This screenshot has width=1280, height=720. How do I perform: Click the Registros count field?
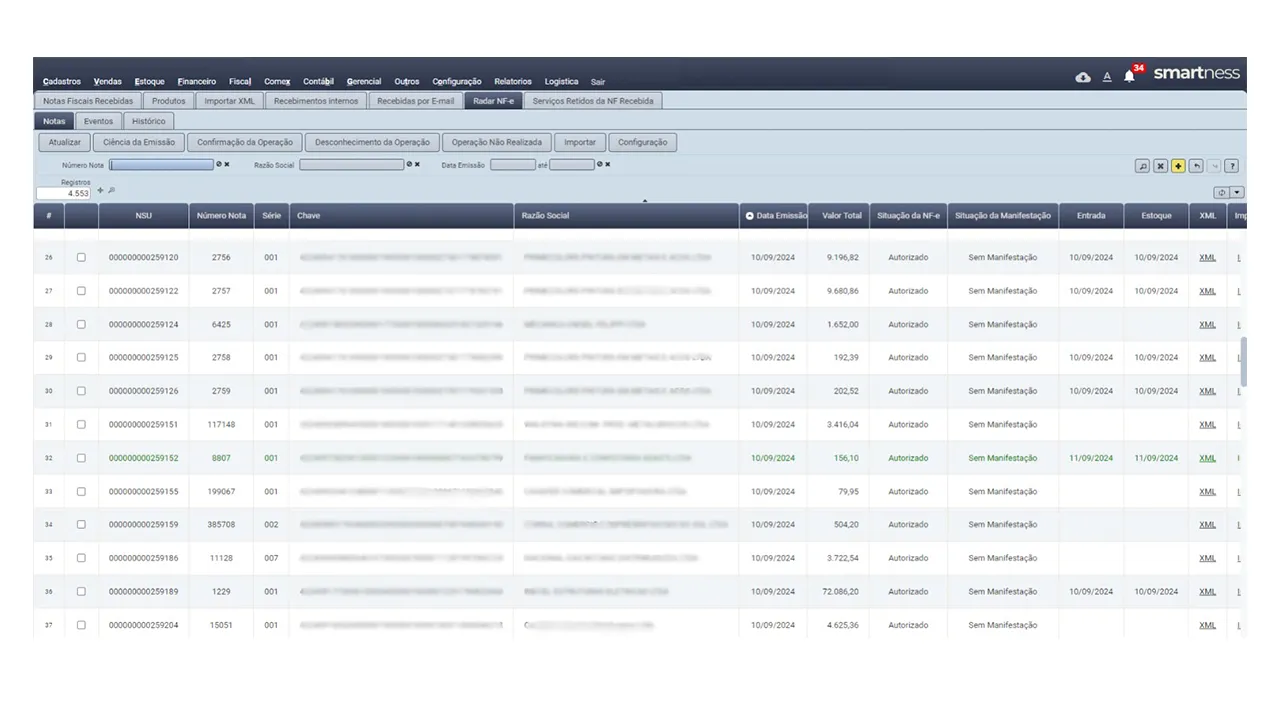[x=64, y=193]
